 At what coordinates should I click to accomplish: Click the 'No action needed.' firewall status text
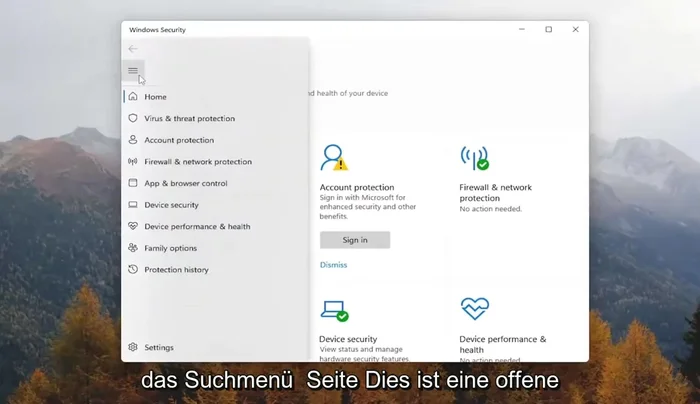pyautogui.click(x=491, y=208)
